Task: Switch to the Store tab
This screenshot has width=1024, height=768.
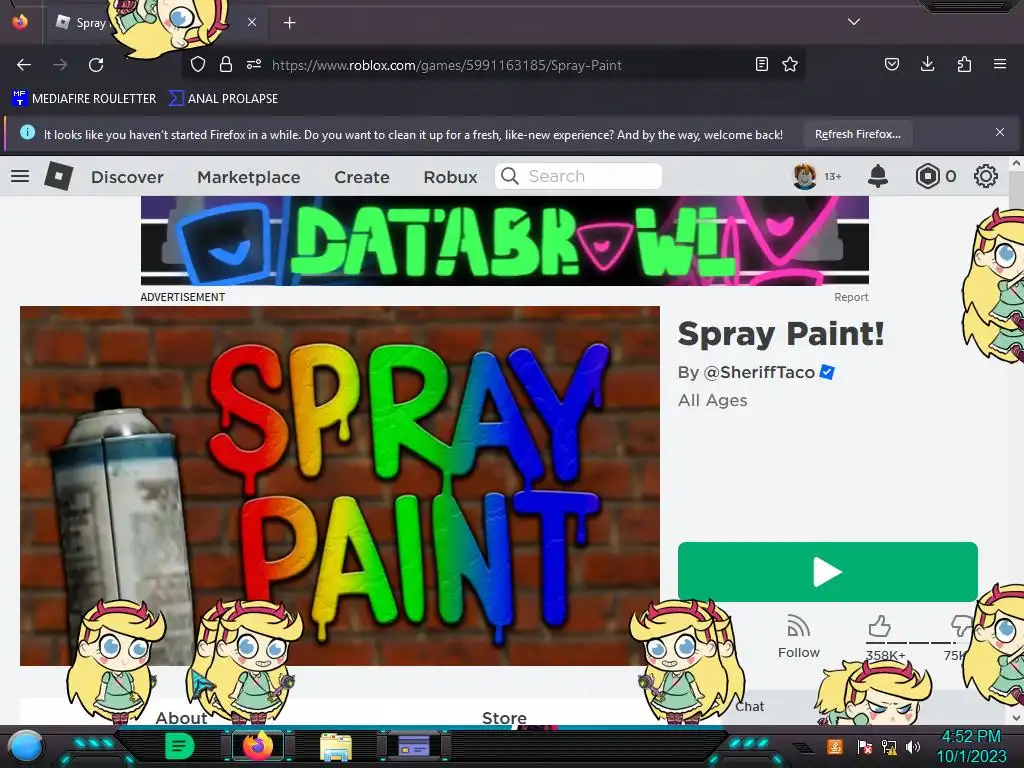Action: coord(504,718)
